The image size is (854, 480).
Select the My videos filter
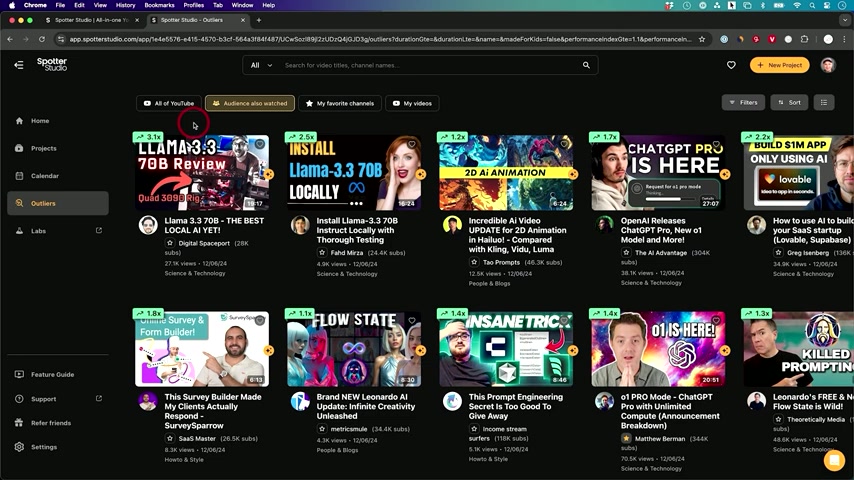point(412,104)
